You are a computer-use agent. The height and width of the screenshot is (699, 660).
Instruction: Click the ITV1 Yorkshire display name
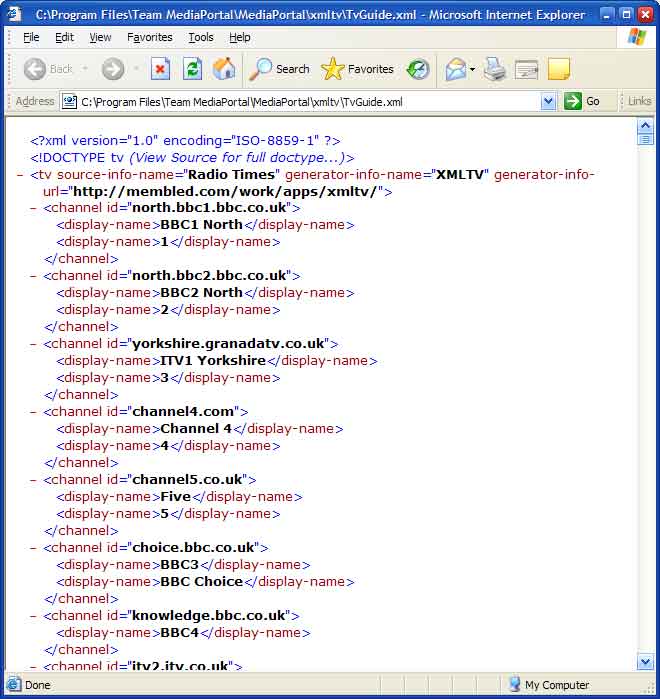pyautogui.click(x=213, y=361)
